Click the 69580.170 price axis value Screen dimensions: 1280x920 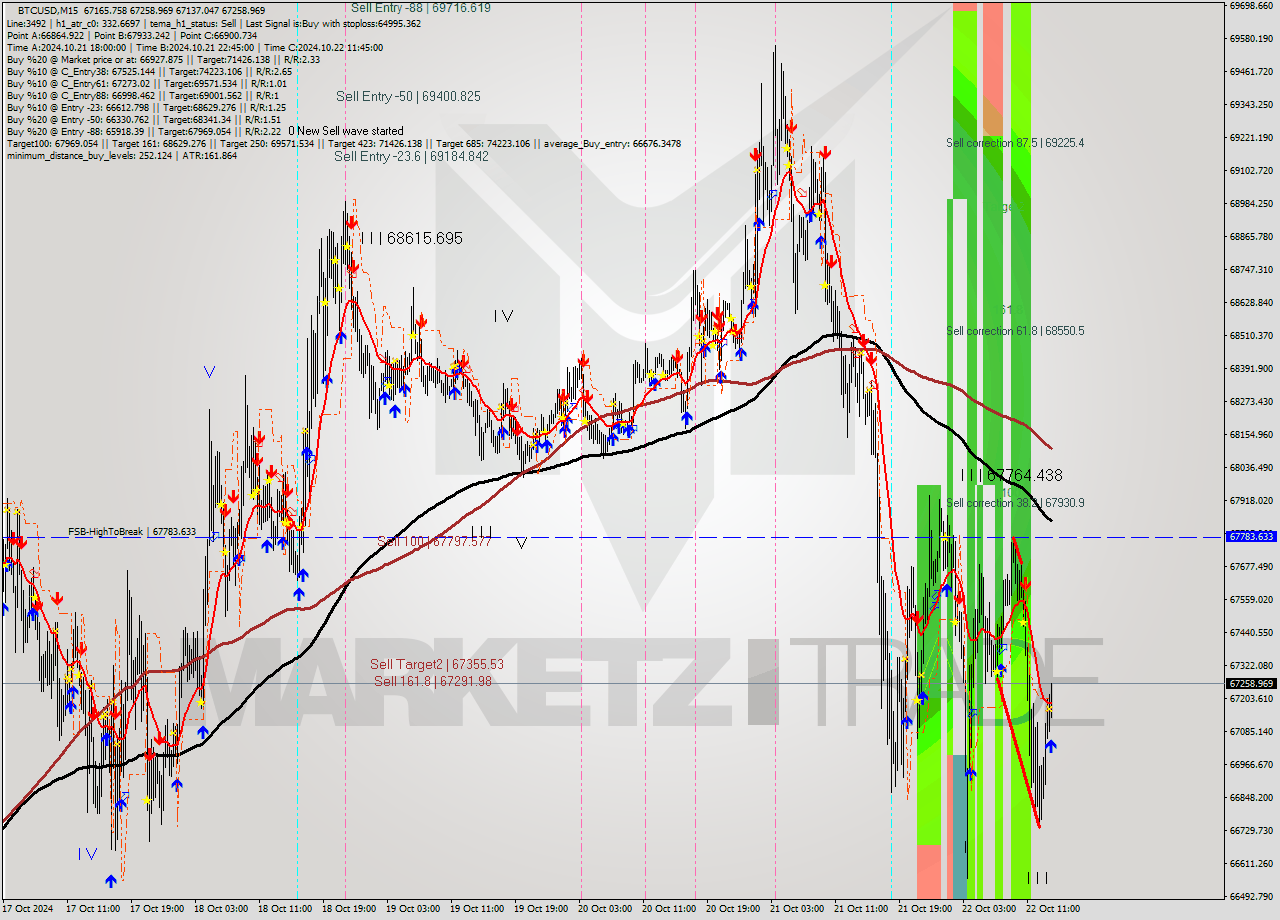[x=1251, y=38]
